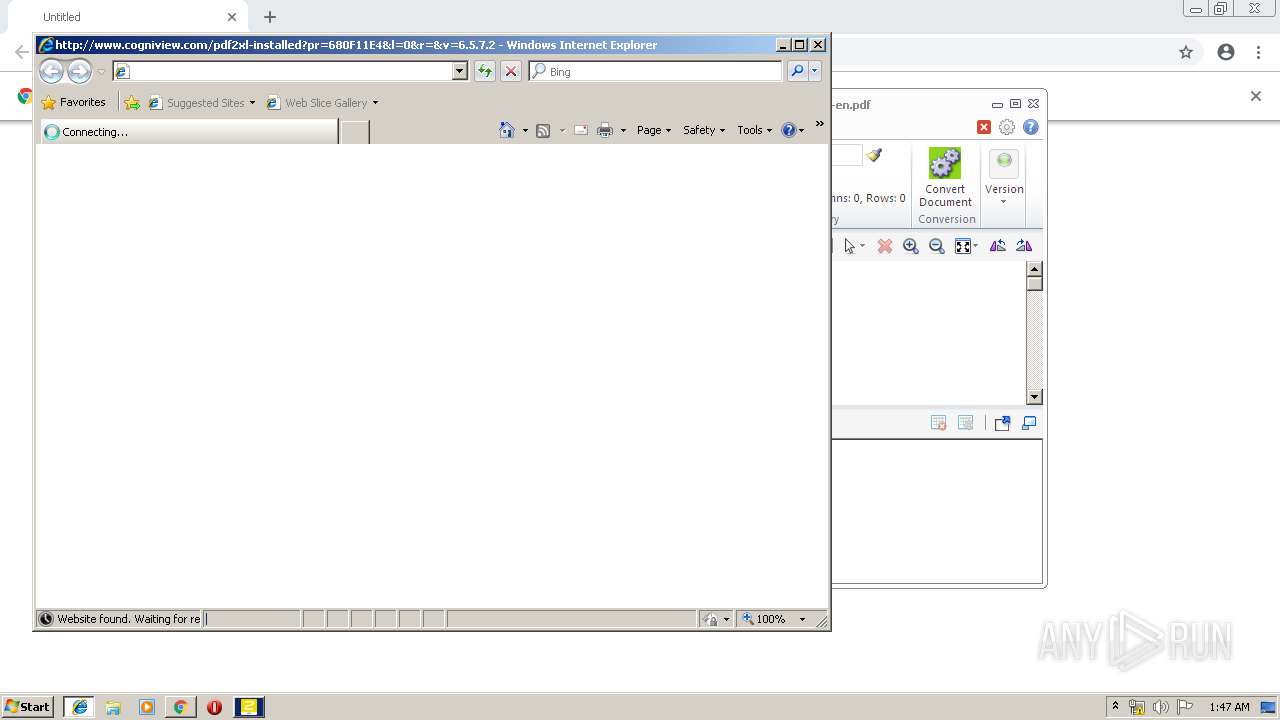Image resolution: width=1280 pixels, height=720 pixels.
Task: Bookmark this page with Chrome star
Action: 1186,52
